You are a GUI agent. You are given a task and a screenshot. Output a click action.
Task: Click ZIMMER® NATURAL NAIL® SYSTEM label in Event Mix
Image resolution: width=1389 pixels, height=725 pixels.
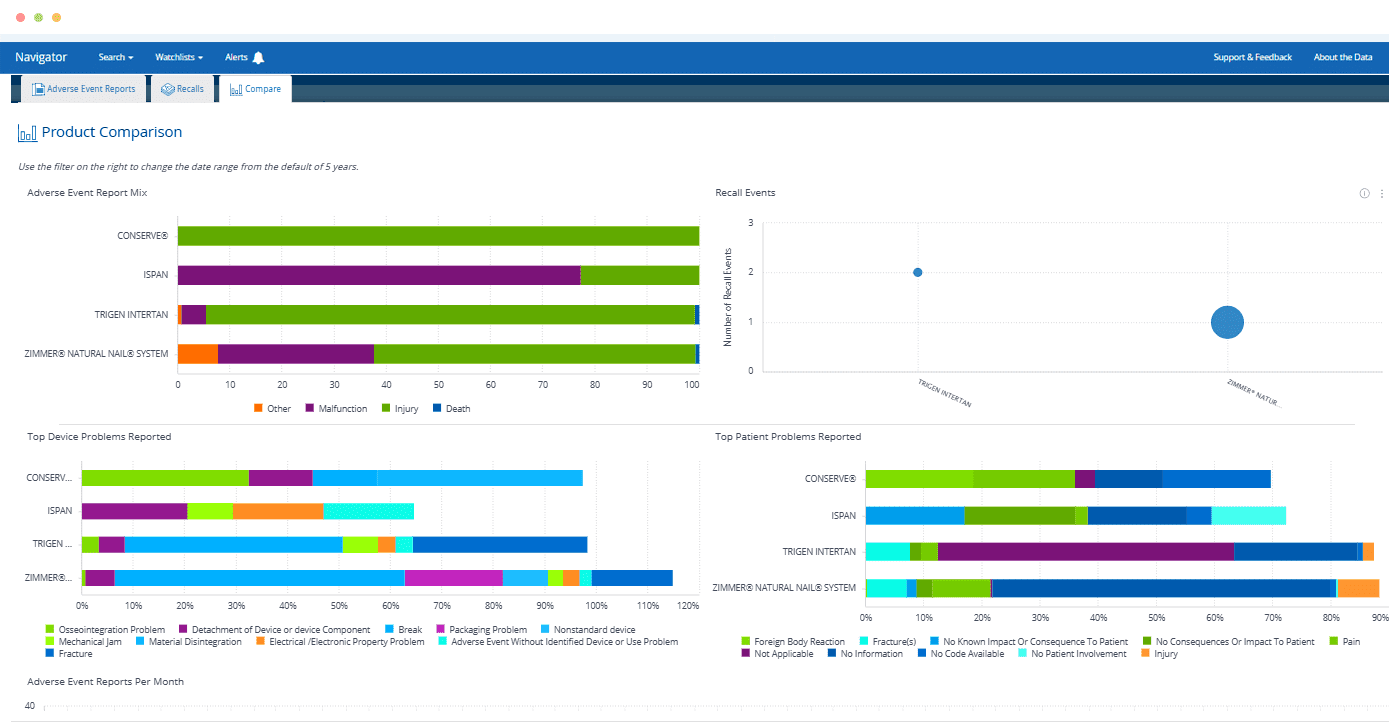(x=97, y=354)
